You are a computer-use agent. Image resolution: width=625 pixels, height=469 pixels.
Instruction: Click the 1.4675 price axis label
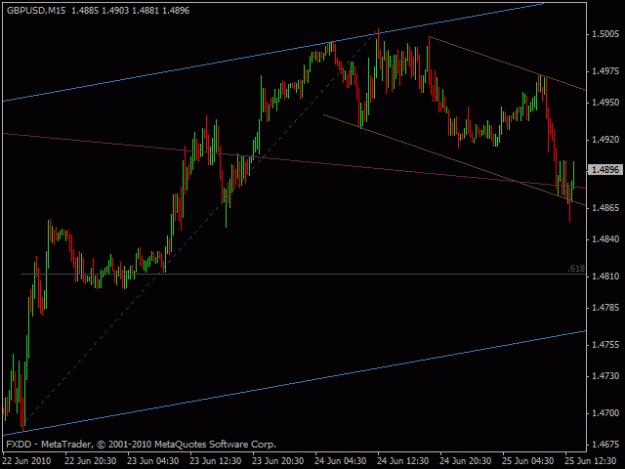[x=606, y=444]
